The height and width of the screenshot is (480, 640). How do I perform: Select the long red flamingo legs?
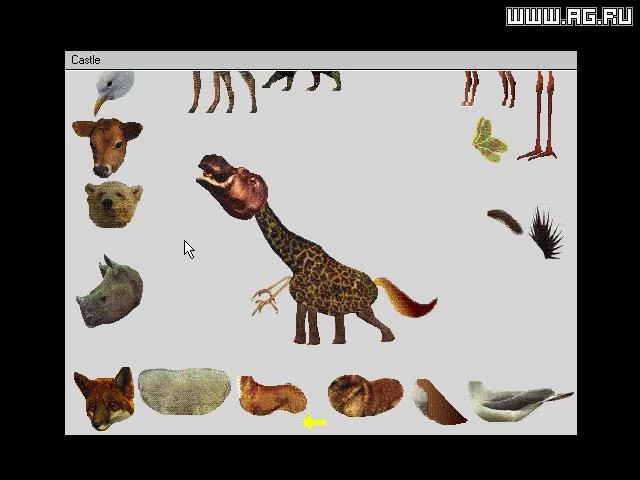tap(538, 116)
